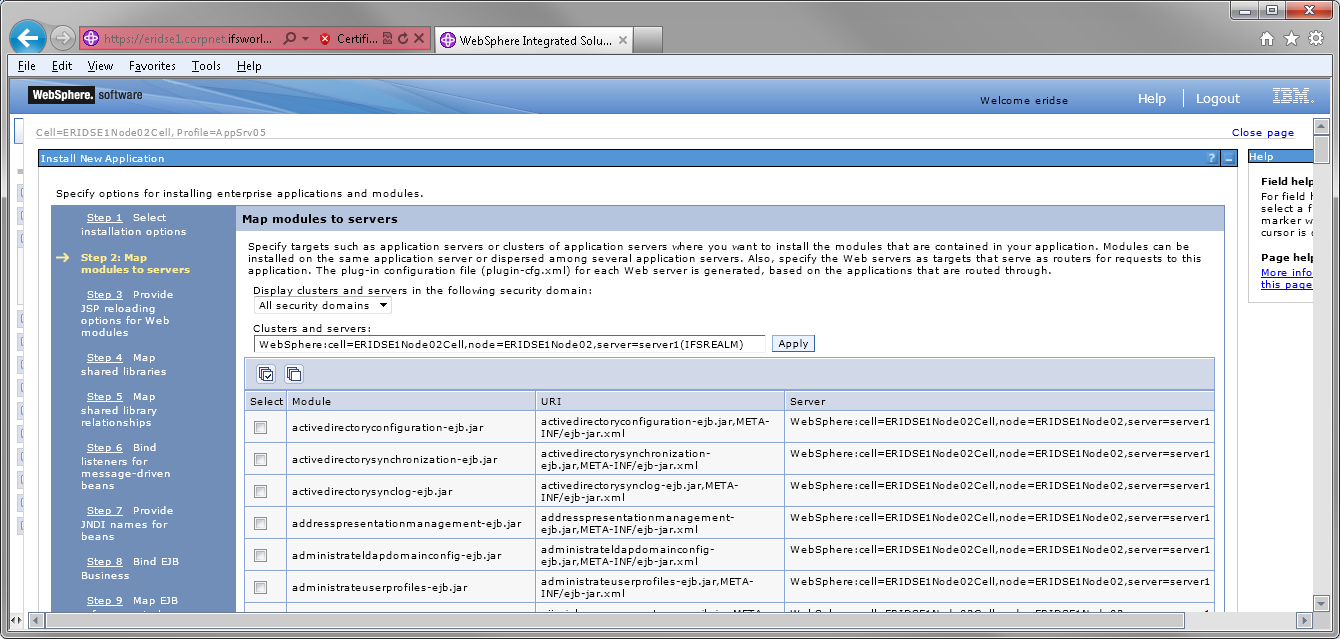Viewport: 1340px width, 639px height.
Task: Collapse the Install New Application panel
Action: 1230,157
